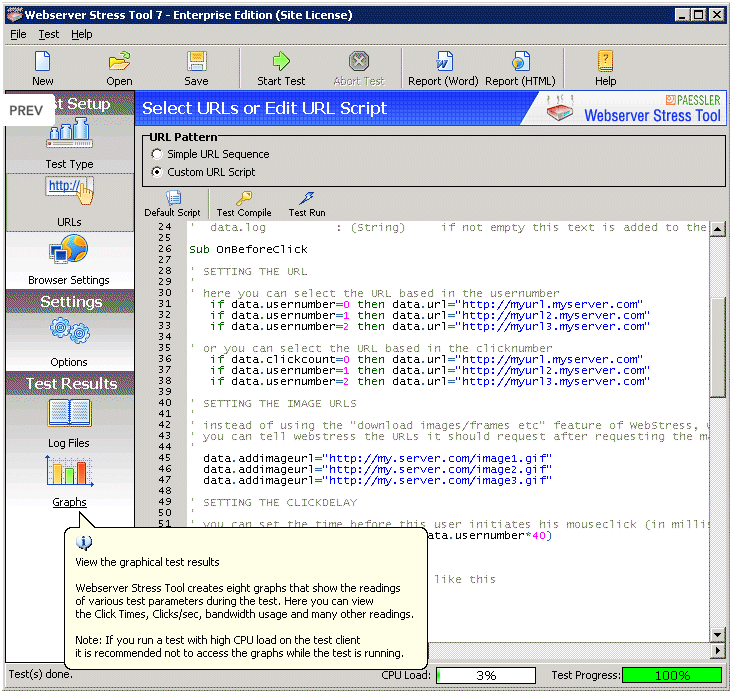This screenshot has width=736, height=694.
Task: Minimize the Webserver Stress Tool window
Action: [682, 15]
